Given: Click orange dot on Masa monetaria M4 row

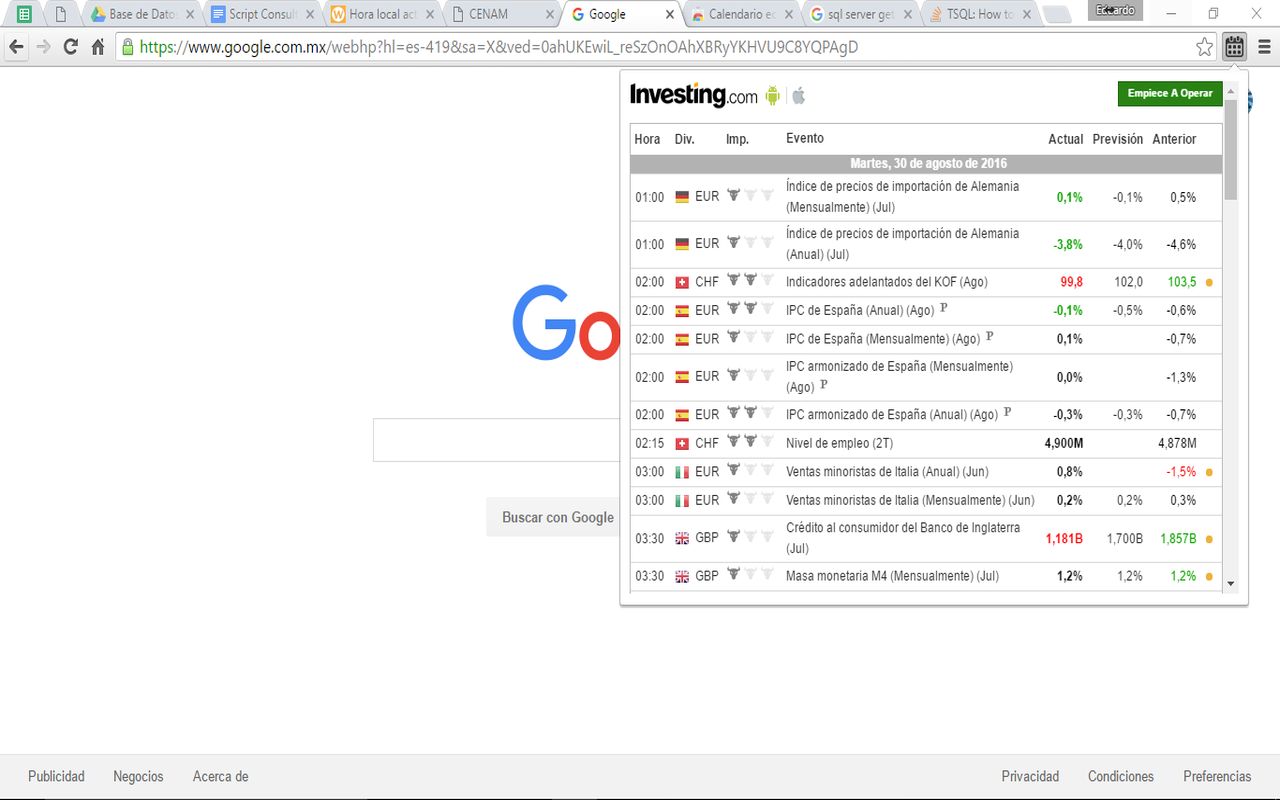Looking at the screenshot, I should pos(1209,577).
